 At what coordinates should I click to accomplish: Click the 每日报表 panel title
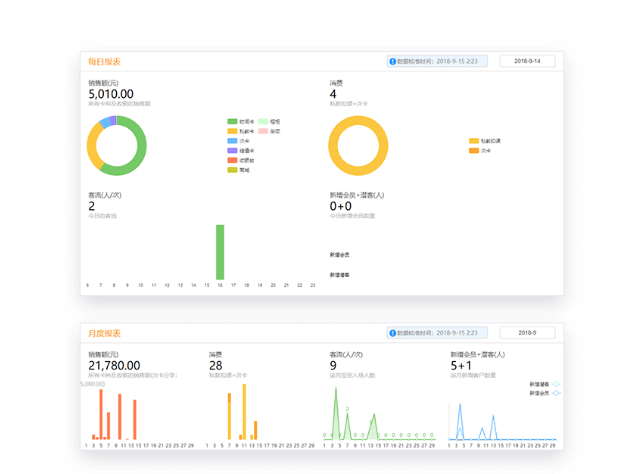click(x=104, y=62)
